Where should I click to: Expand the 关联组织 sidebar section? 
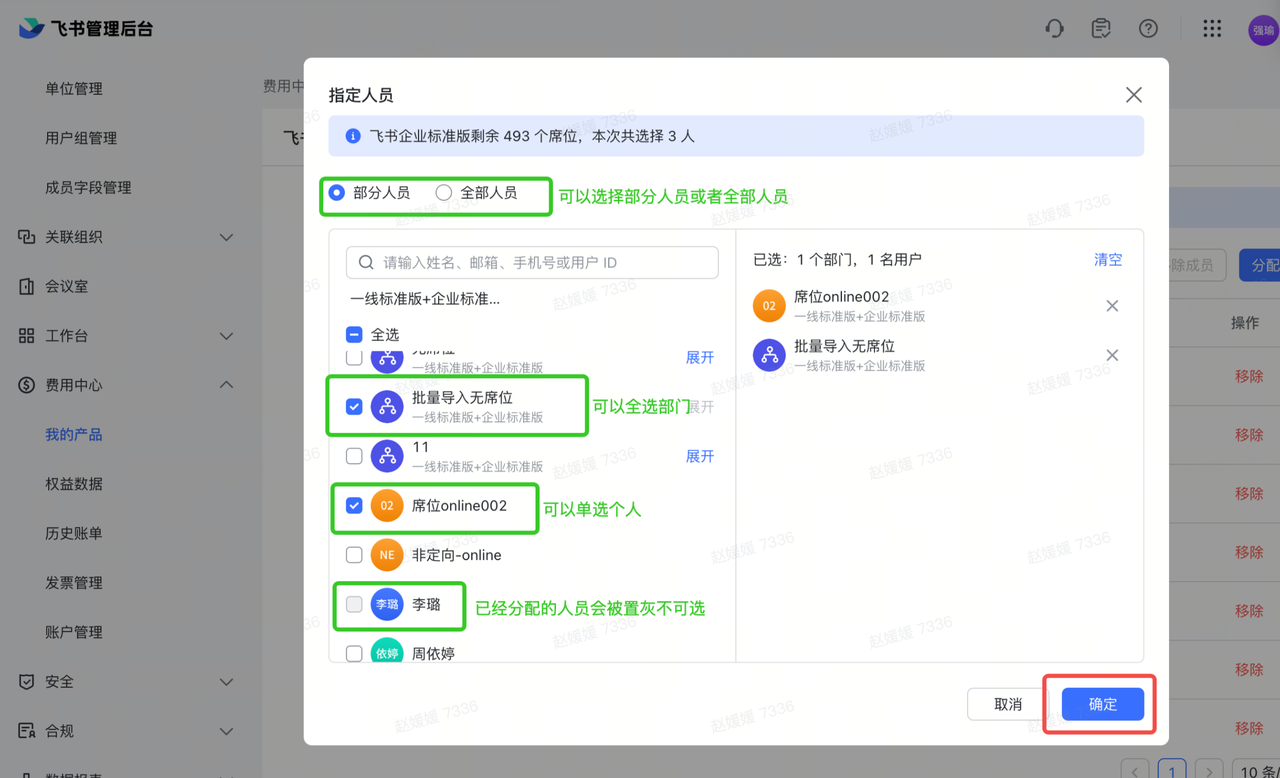226,237
